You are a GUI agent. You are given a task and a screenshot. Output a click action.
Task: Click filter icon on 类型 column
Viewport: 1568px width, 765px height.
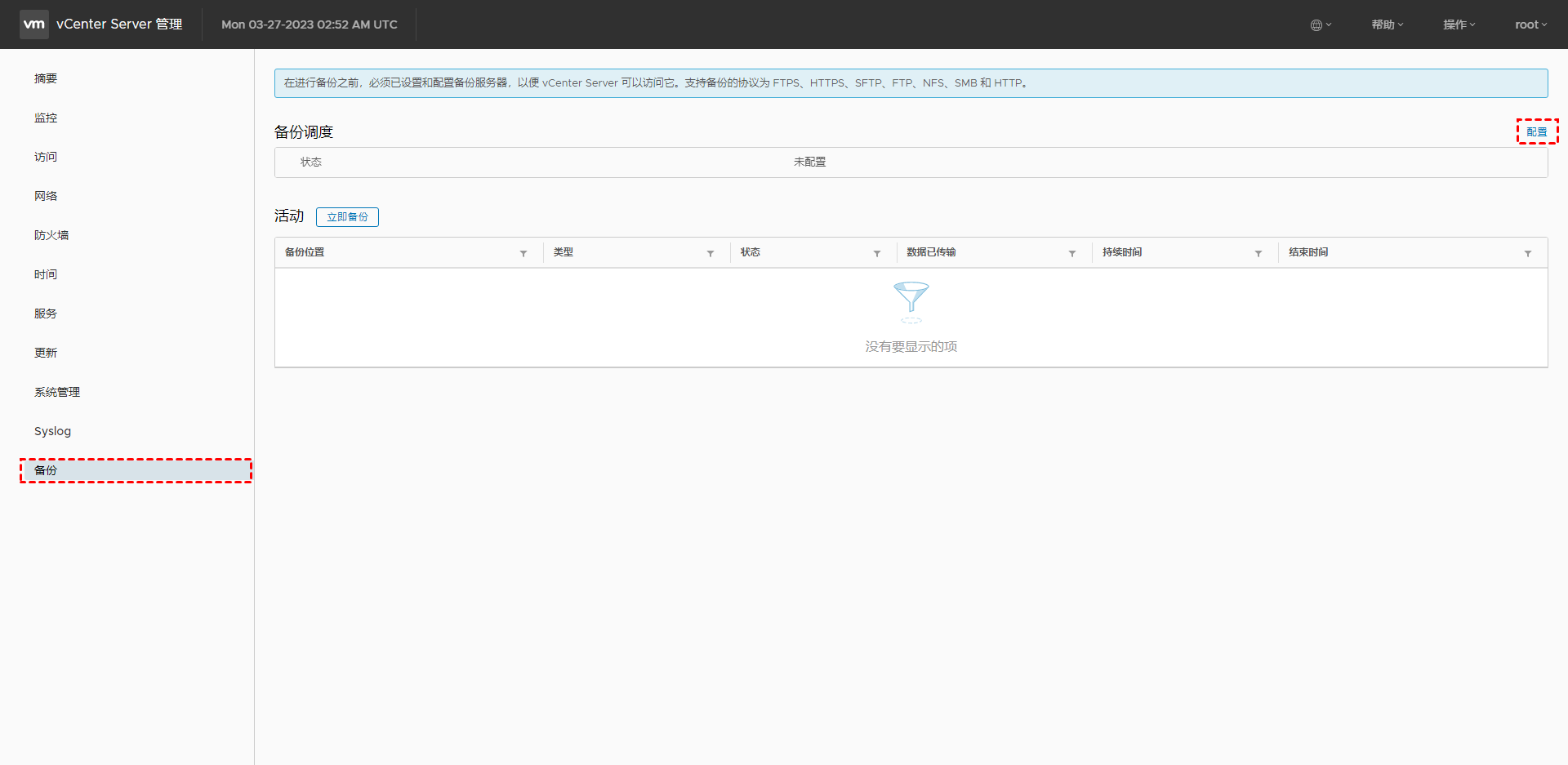(x=710, y=253)
